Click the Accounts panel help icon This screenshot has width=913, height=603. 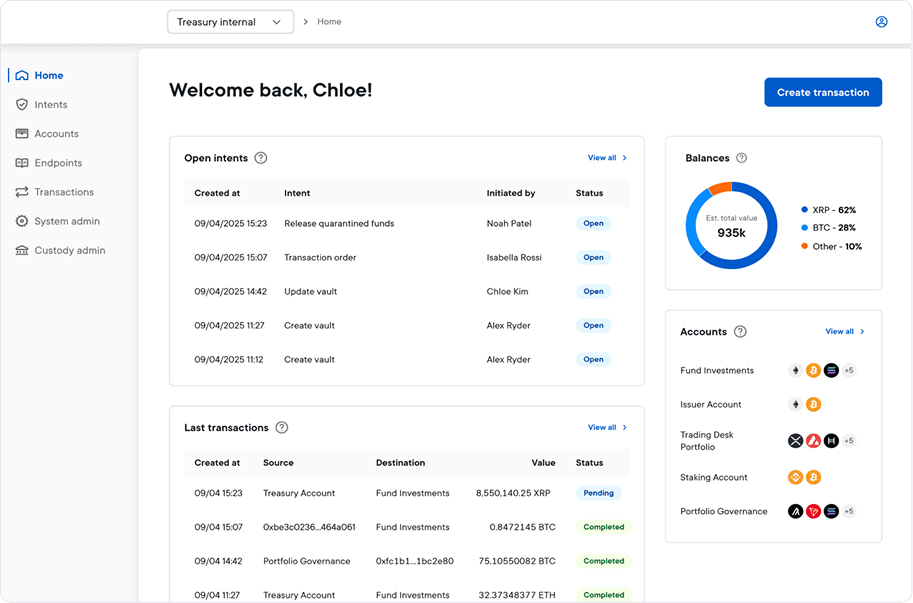click(x=740, y=332)
